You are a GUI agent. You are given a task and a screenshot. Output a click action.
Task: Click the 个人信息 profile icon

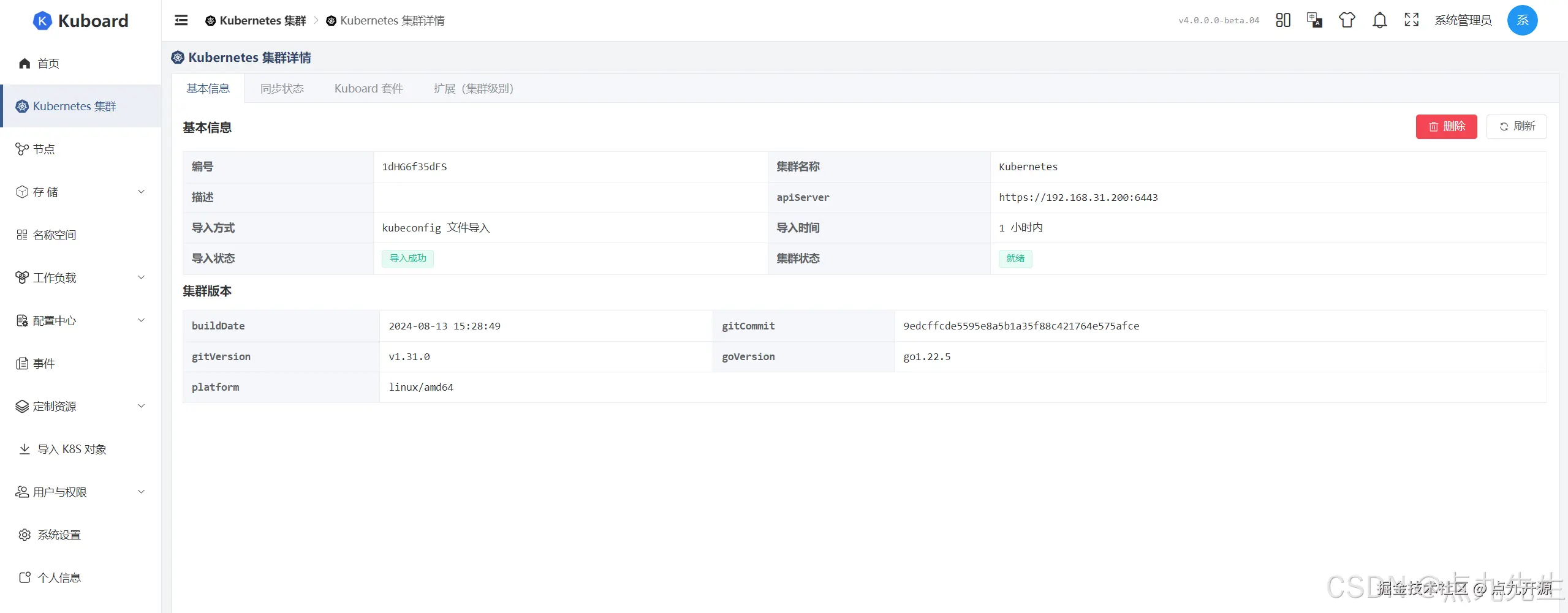[x=25, y=577]
